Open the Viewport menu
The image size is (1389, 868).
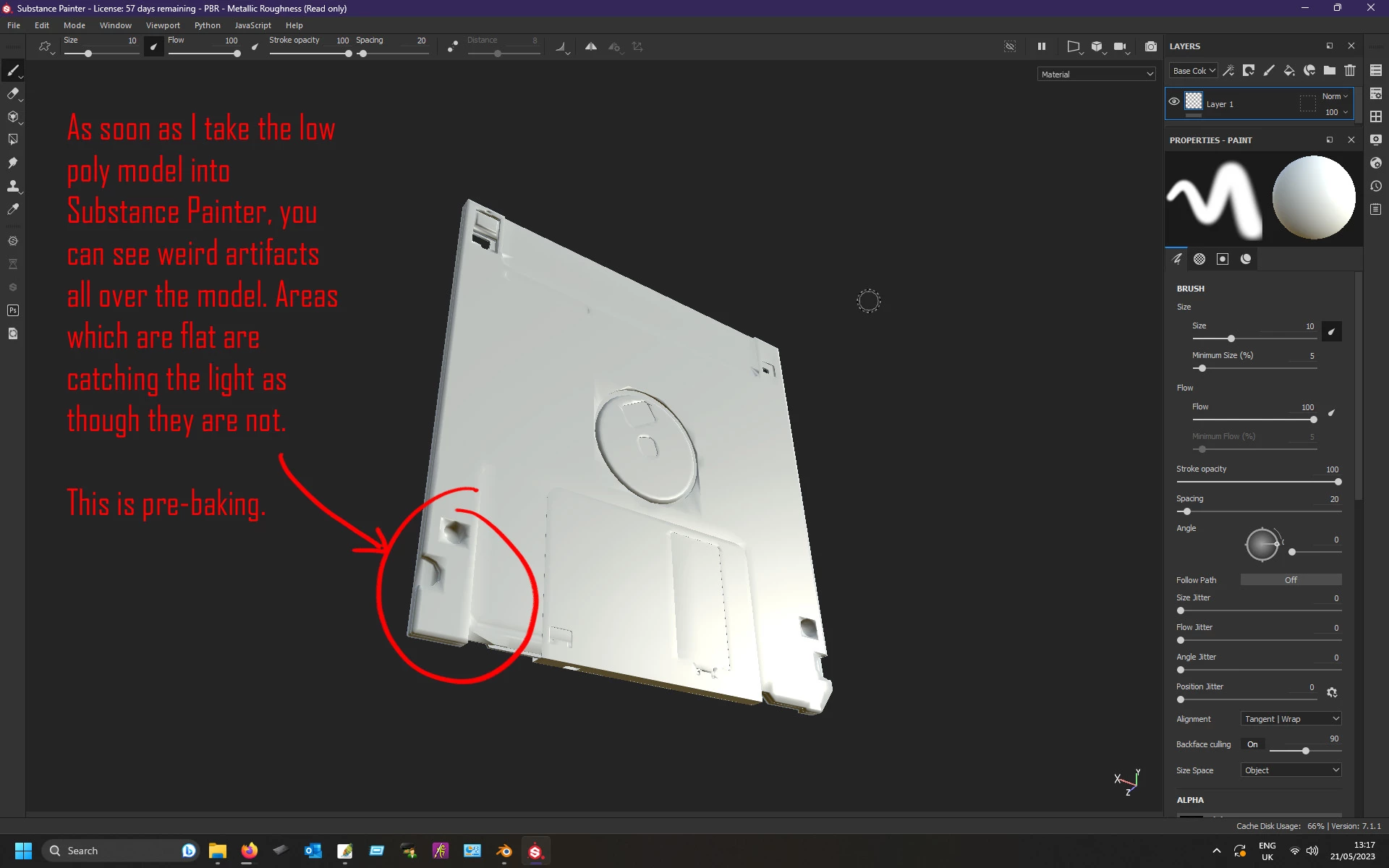click(x=163, y=25)
